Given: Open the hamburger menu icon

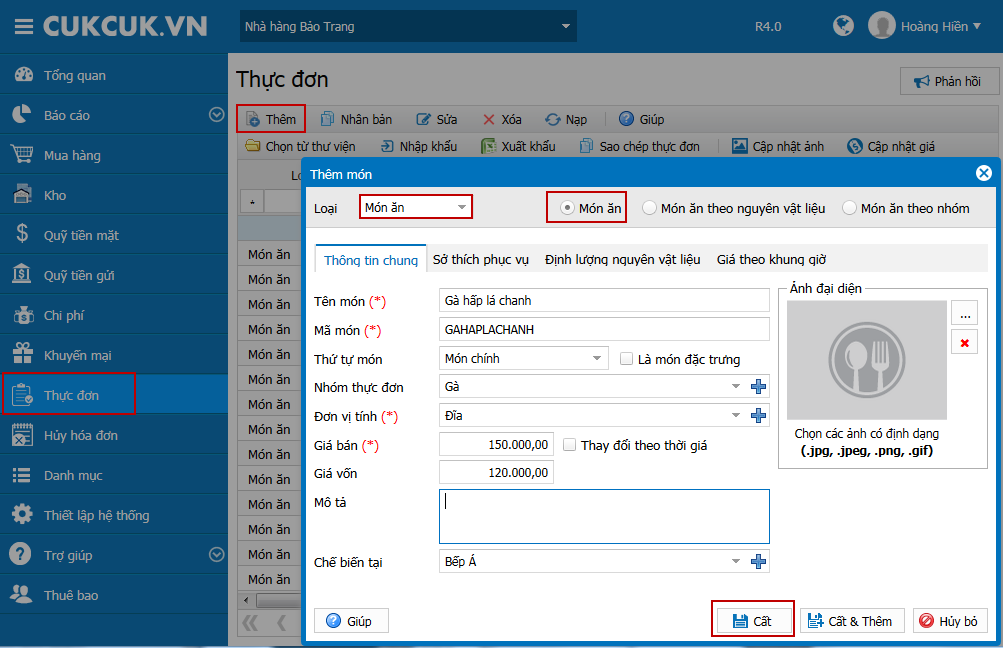Looking at the screenshot, I should 24,26.
